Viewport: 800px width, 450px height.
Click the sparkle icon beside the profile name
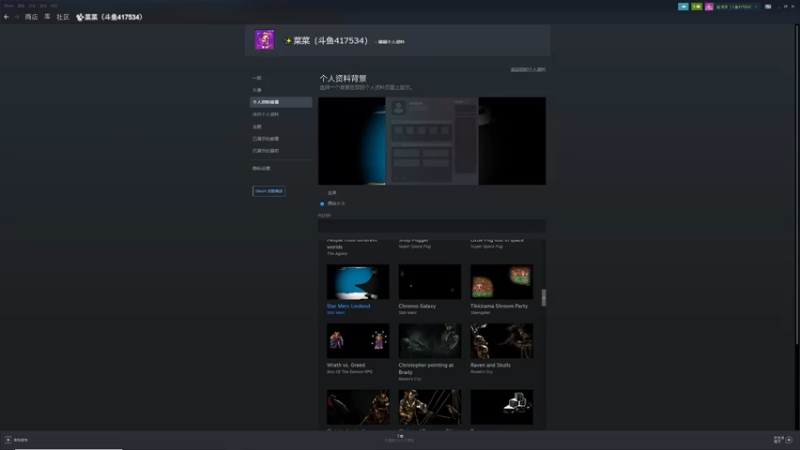click(288, 41)
